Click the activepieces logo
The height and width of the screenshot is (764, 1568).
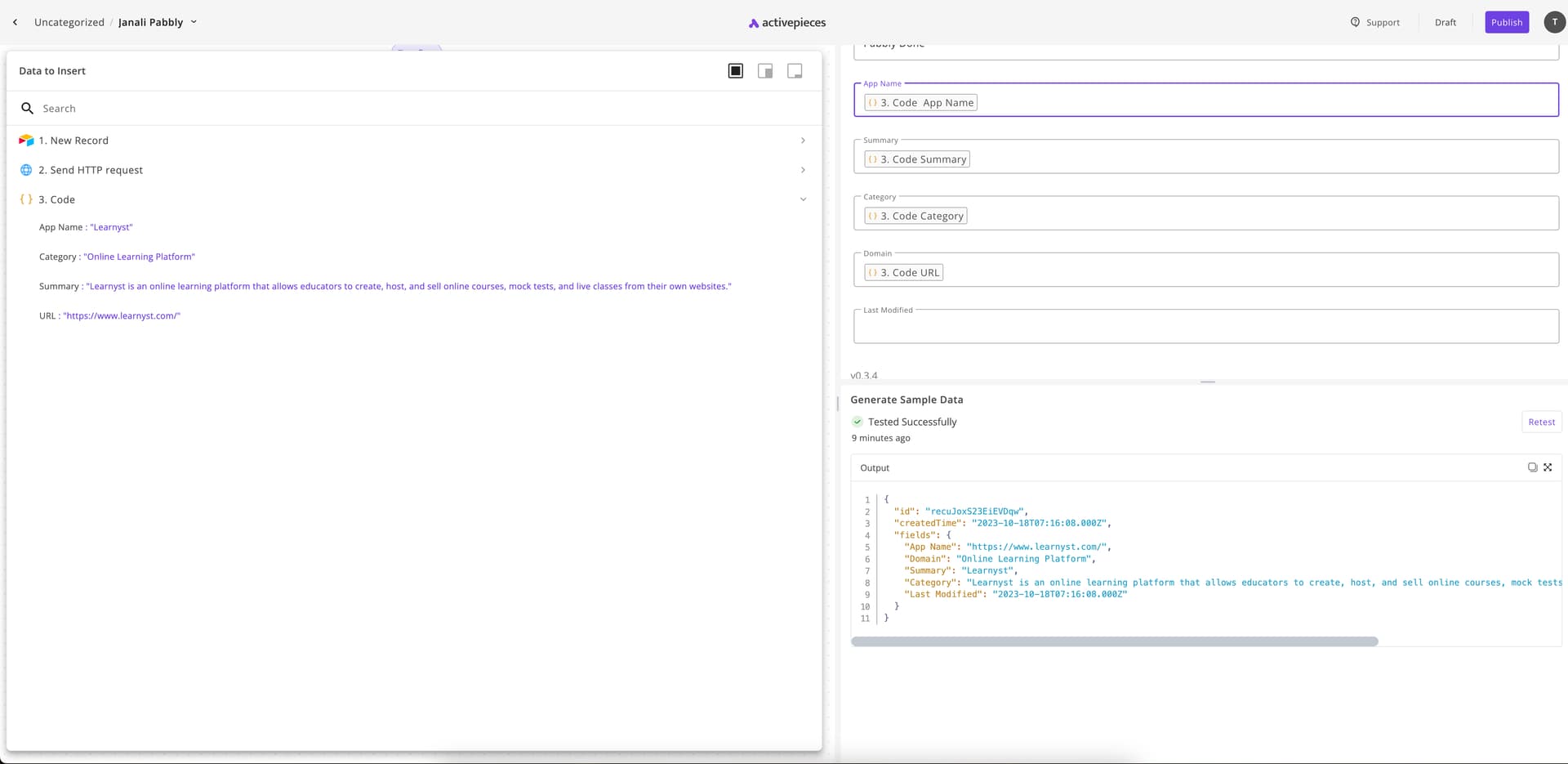(786, 23)
